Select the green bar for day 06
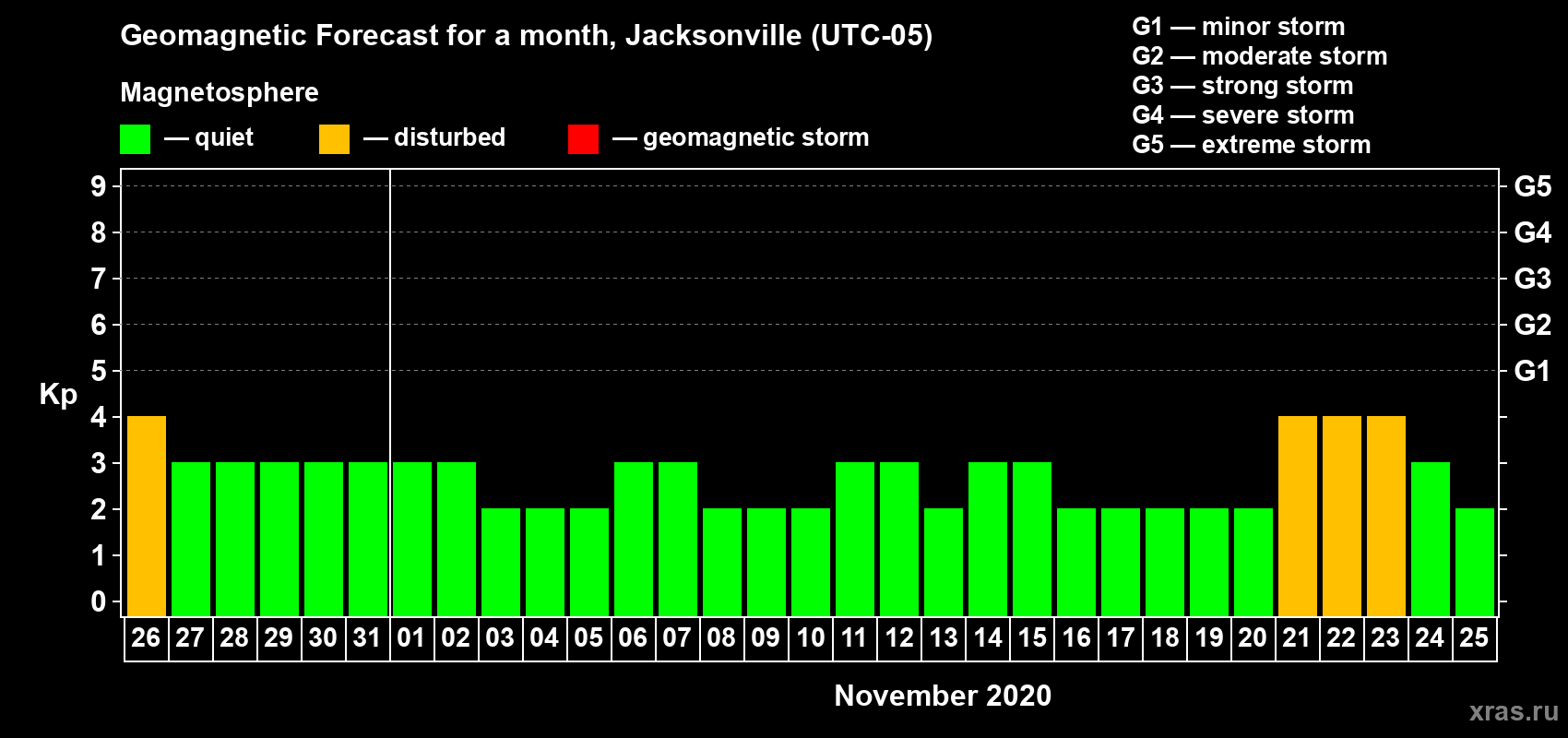1568x738 pixels. 634,539
